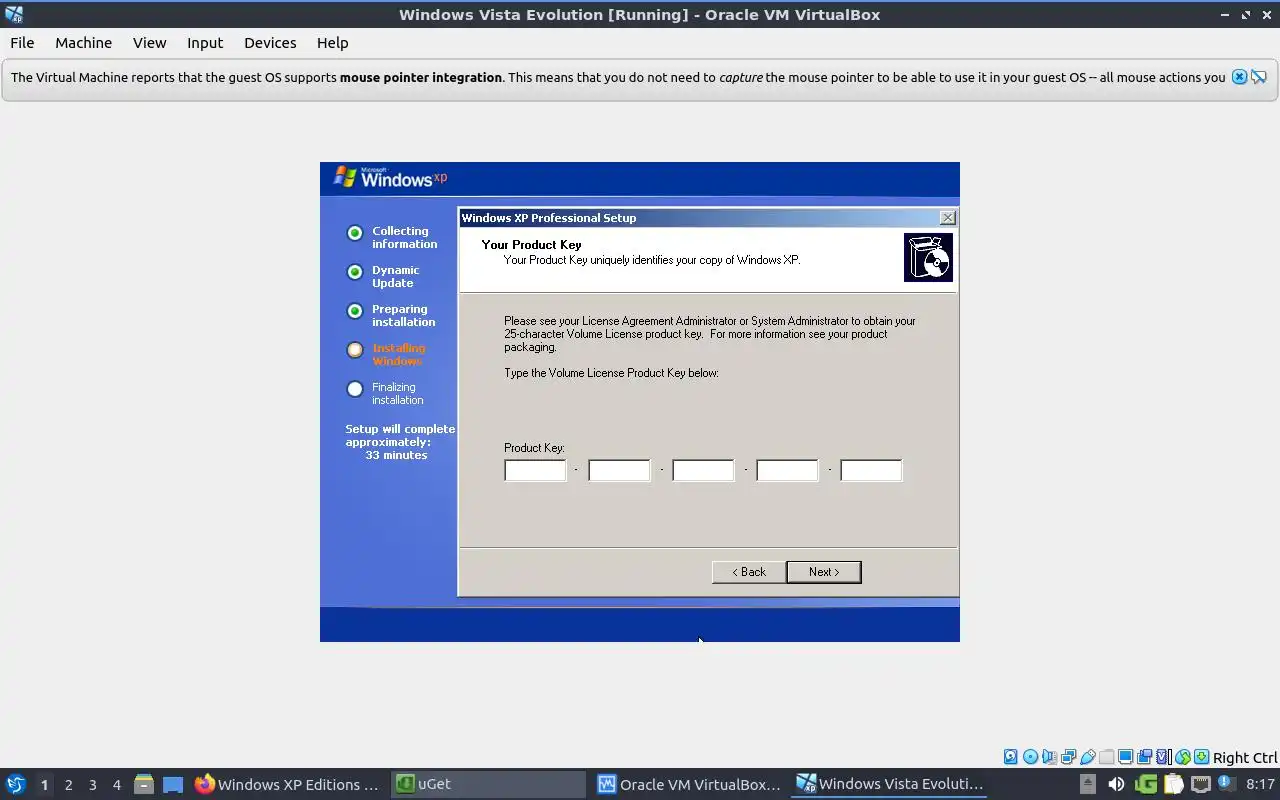Click the first product key field

coord(535,470)
